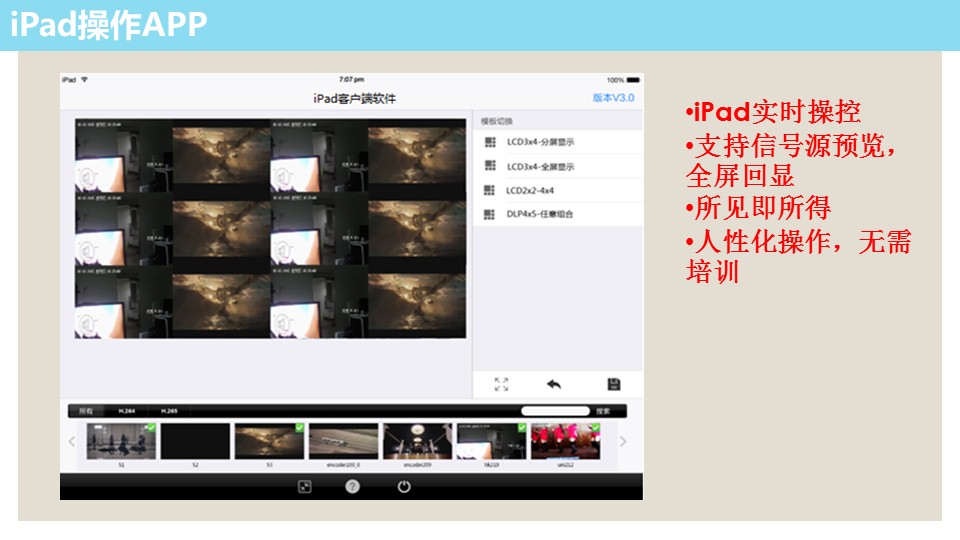Open help with the question mark icon
The height and width of the screenshot is (540, 960).
[352, 487]
